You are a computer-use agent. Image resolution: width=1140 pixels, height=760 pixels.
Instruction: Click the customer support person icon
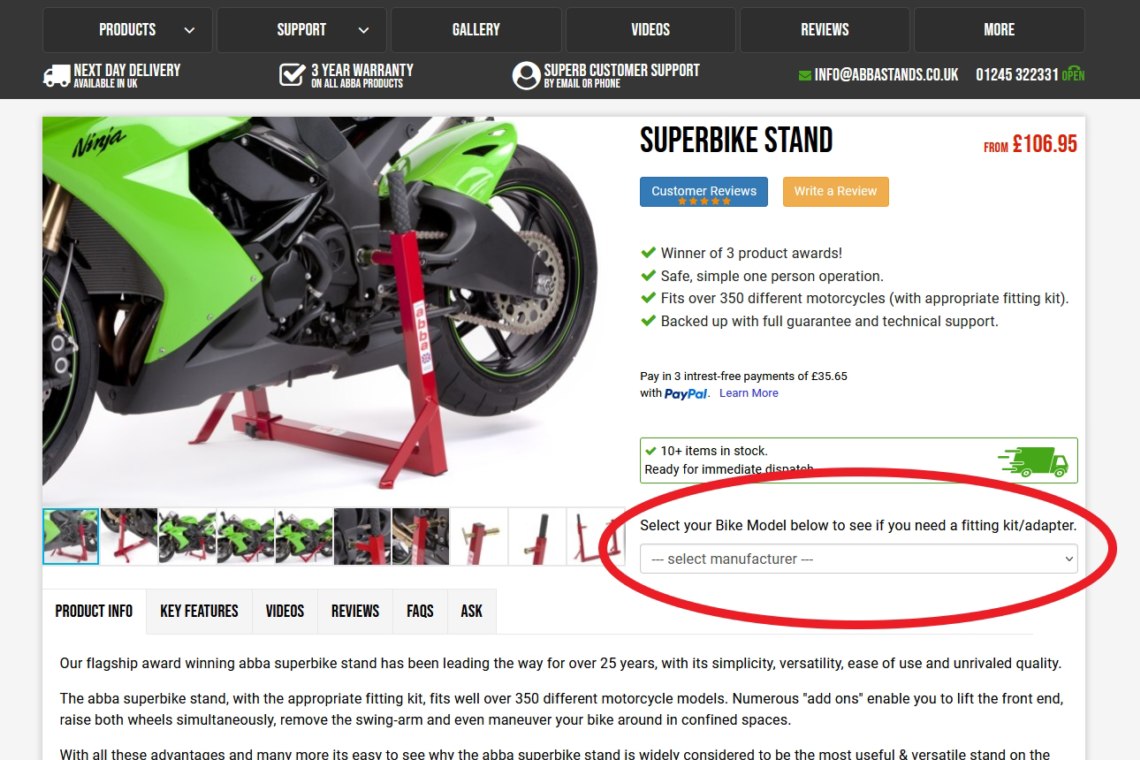(526, 75)
